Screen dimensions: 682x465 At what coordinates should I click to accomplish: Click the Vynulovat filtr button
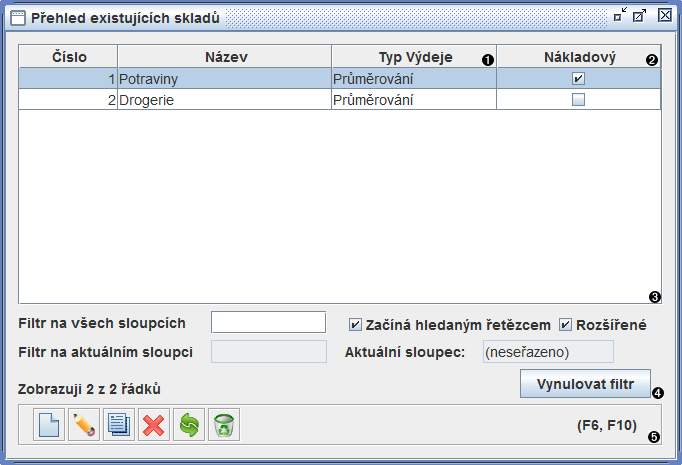pos(585,384)
